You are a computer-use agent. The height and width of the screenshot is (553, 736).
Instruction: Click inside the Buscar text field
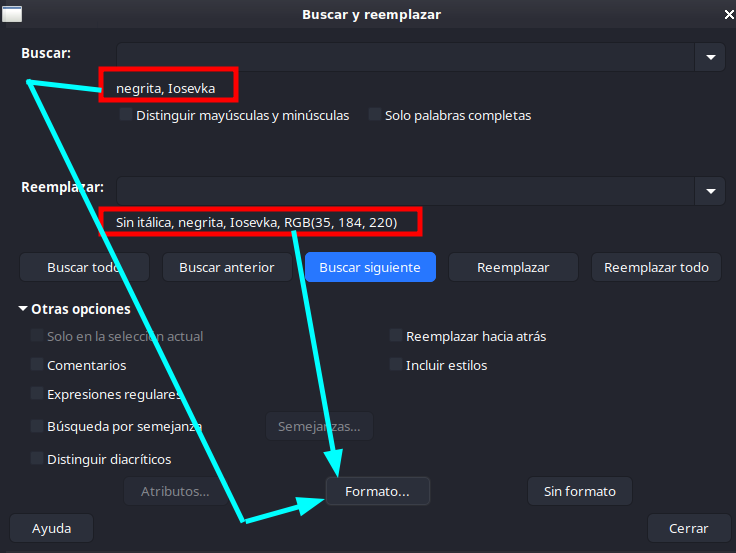[x=406, y=57]
